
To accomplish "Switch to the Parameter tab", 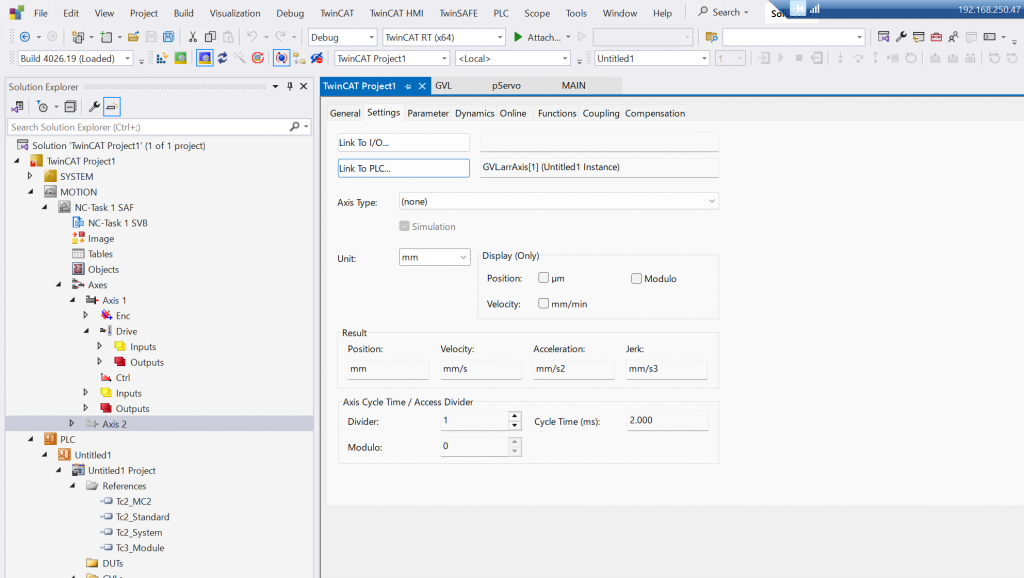I will point(427,113).
